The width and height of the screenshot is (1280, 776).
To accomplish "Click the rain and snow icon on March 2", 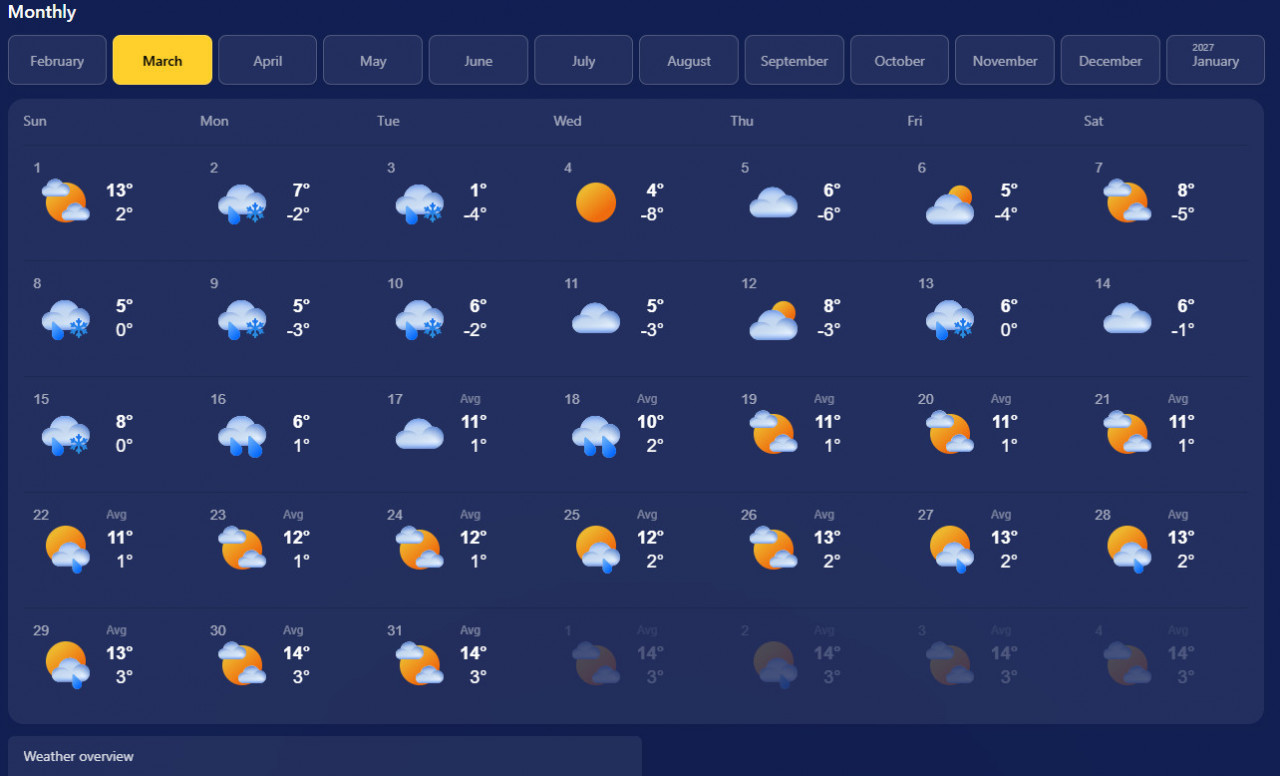I will [x=241, y=203].
